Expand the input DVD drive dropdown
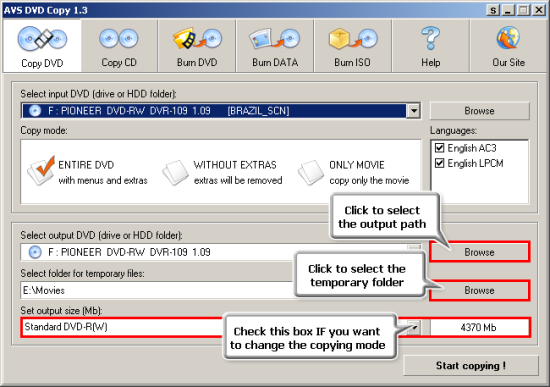The width and height of the screenshot is (550, 387). 414,111
